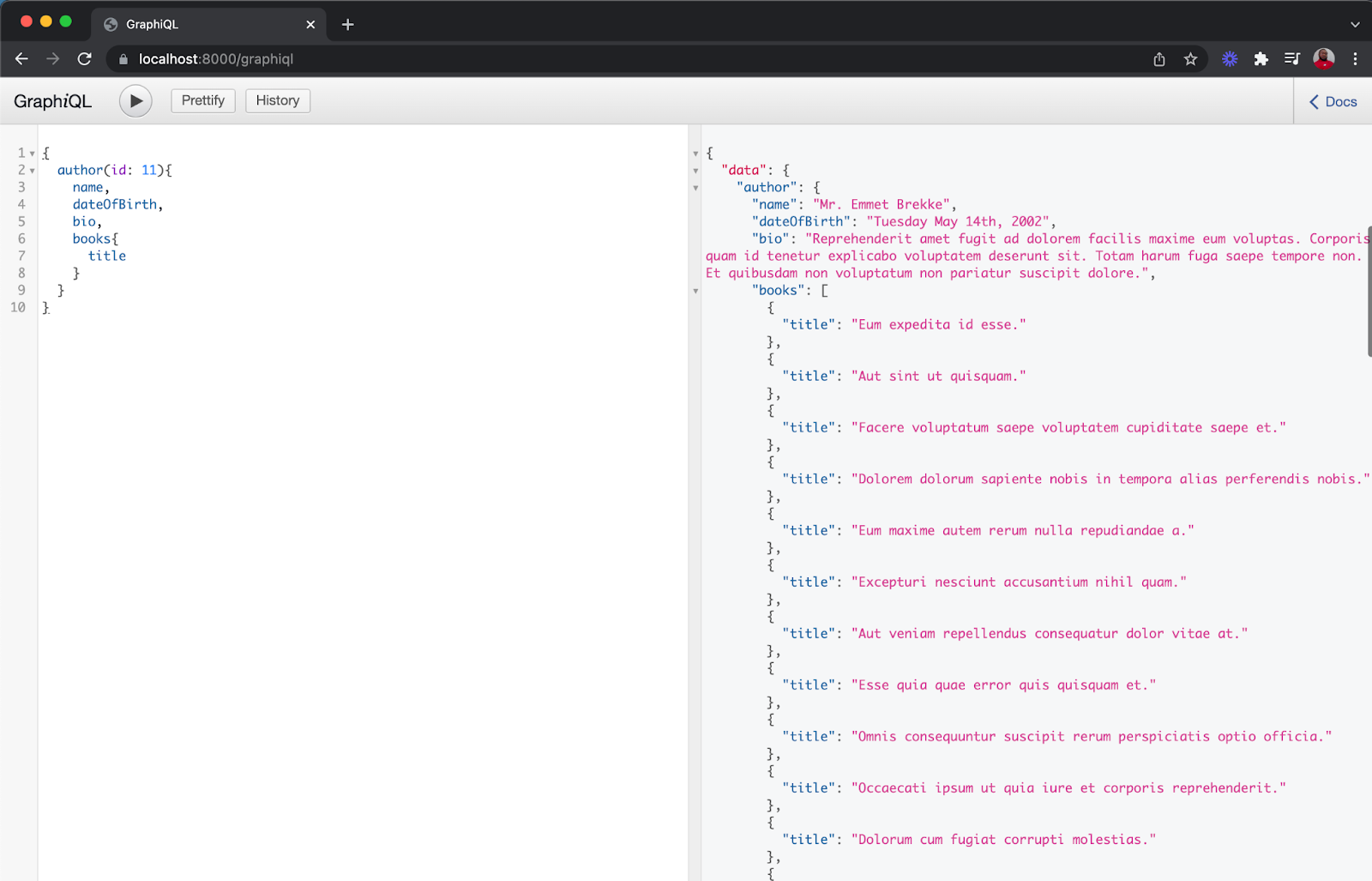Viewport: 1372px width, 881px height.
Task: Open the History panel
Action: click(278, 100)
